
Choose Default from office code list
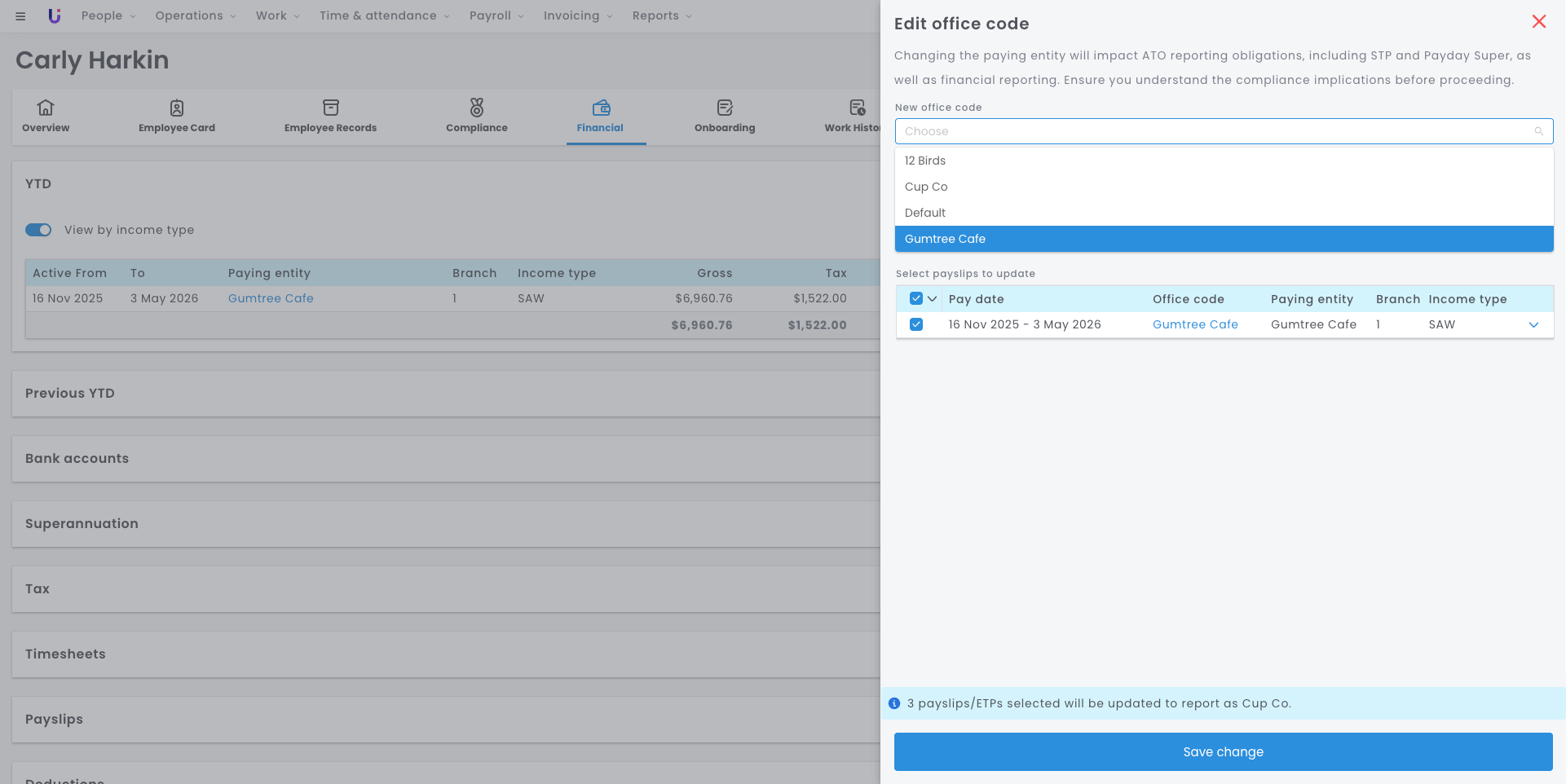1224,213
